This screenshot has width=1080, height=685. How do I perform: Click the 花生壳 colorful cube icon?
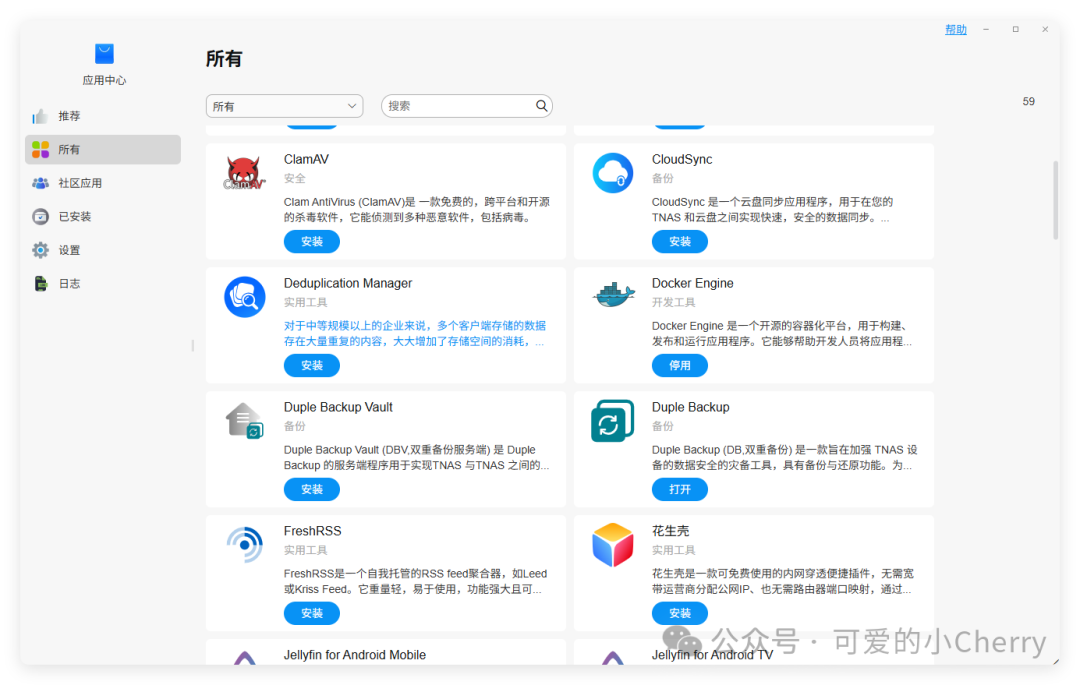click(612, 545)
